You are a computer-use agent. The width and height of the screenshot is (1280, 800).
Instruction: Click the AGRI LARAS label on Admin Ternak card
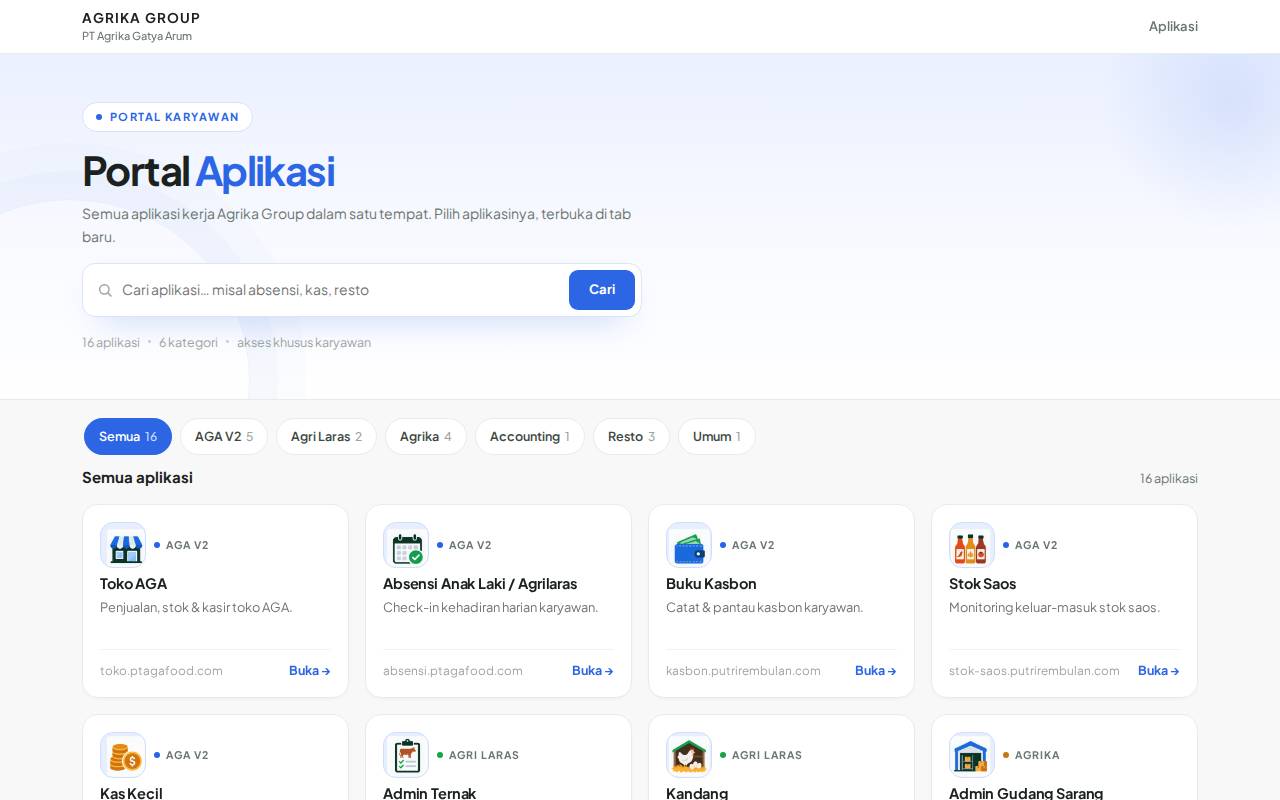[x=484, y=755]
